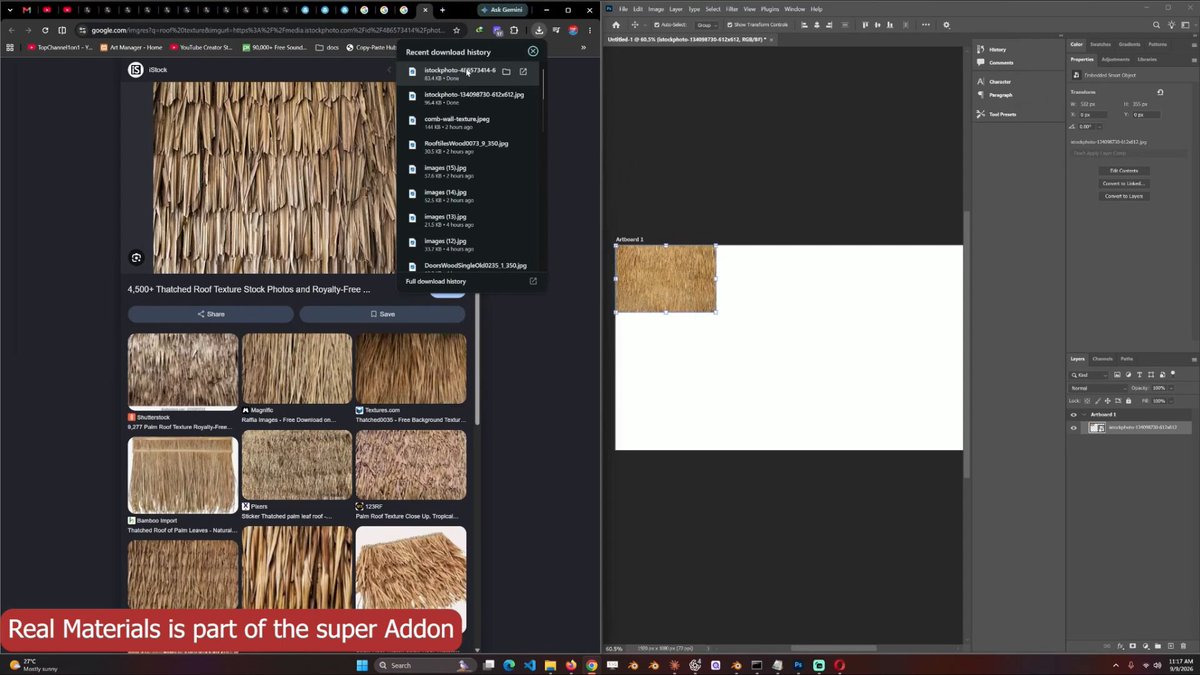Screen dimensions: 1200x675
Task: Collapse the Artboard 1 layer group
Action: [x=1083, y=414]
